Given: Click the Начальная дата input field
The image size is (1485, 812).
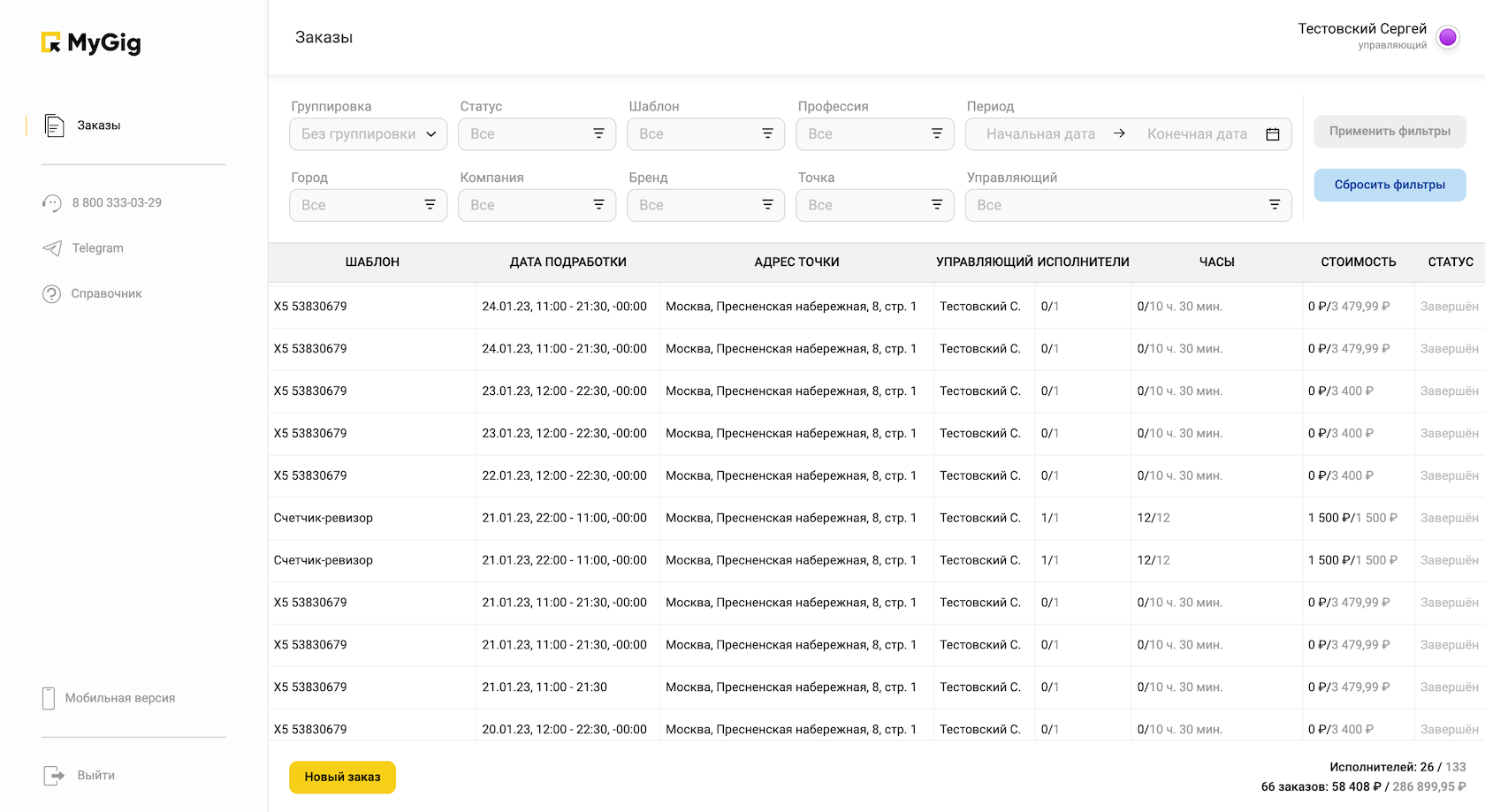Looking at the screenshot, I should 1040,134.
